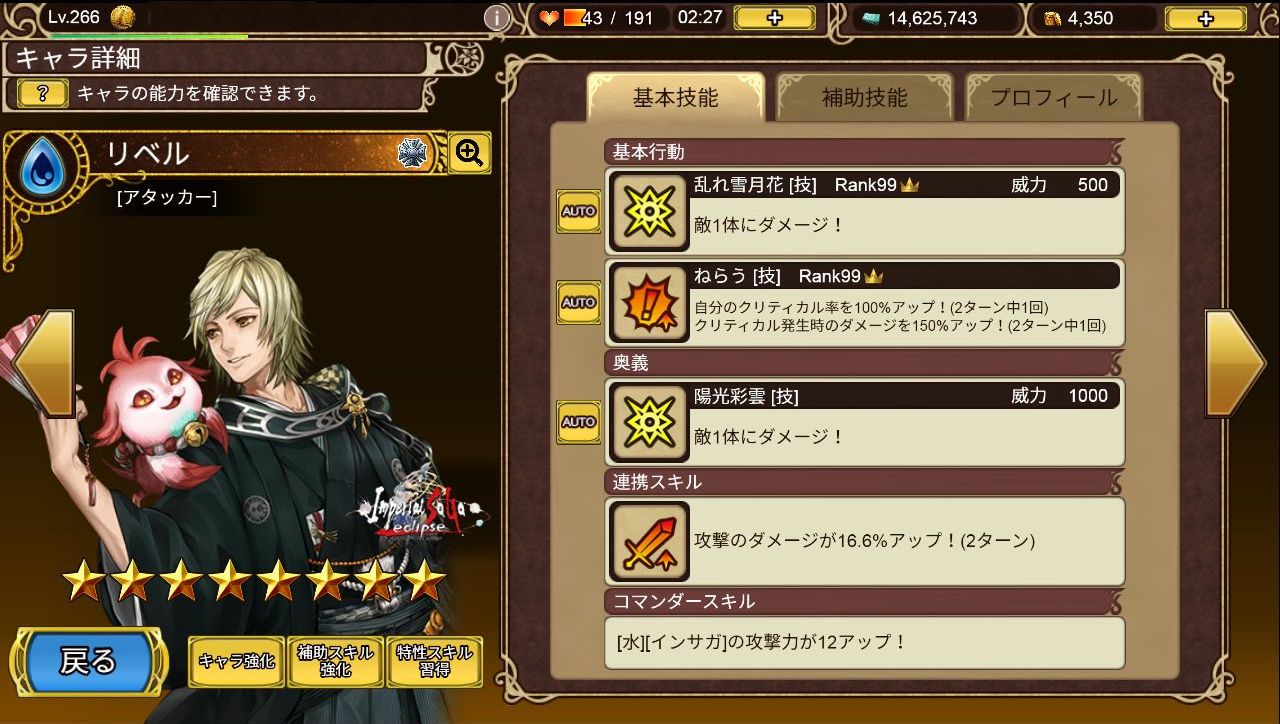The image size is (1280, 724).
Task: Click the 戻る back button
Action: [x=88, y=661]
